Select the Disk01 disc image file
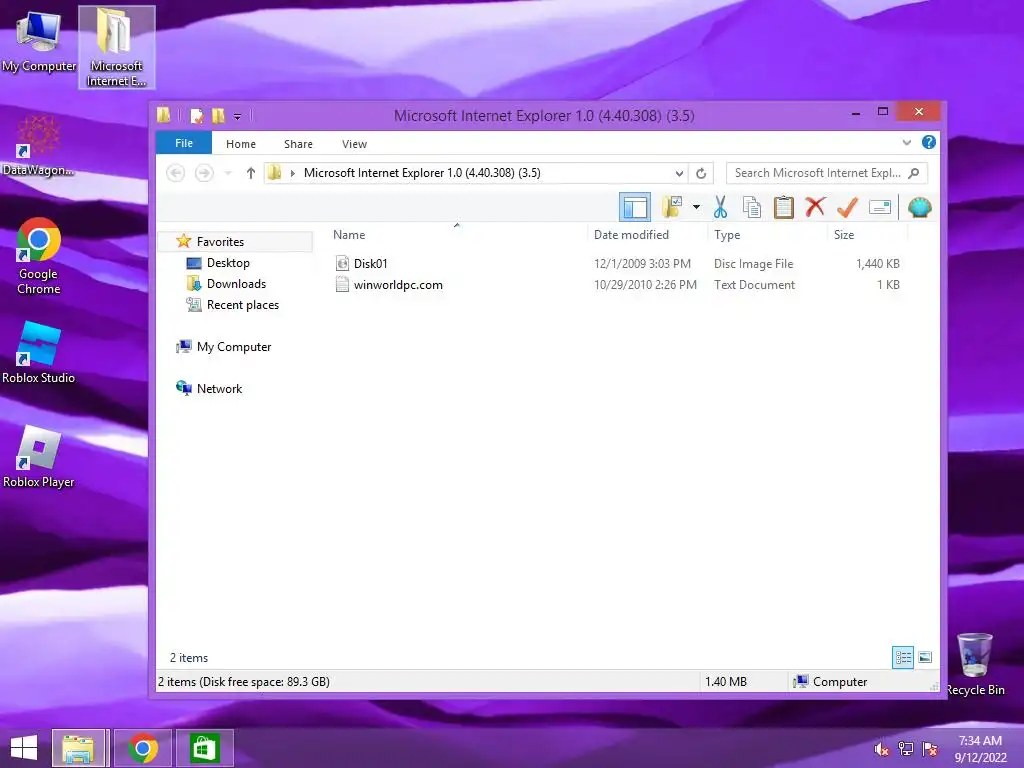This screenshot has height=768, width=1024. pos(370,264)
